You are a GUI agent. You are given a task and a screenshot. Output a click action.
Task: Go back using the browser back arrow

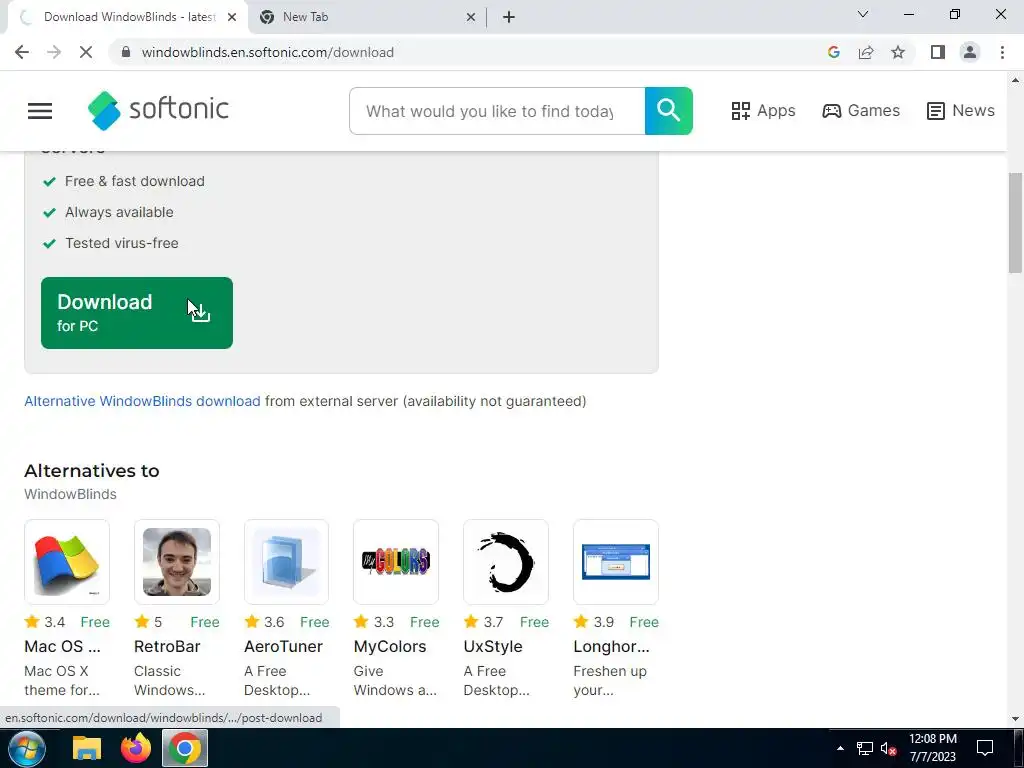pos(22,52)
